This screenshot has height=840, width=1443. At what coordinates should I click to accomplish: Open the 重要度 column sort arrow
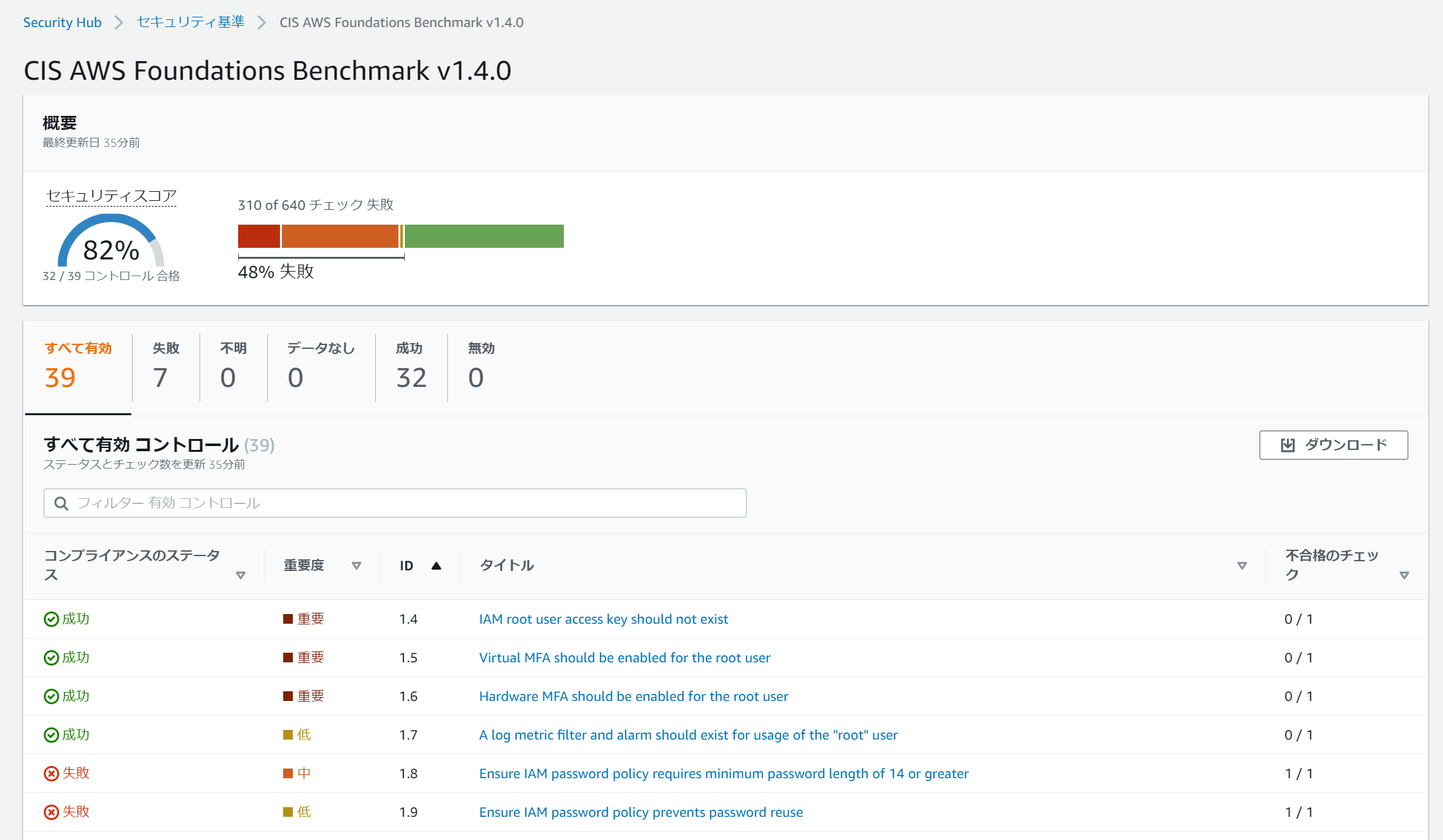click(357, 566)
